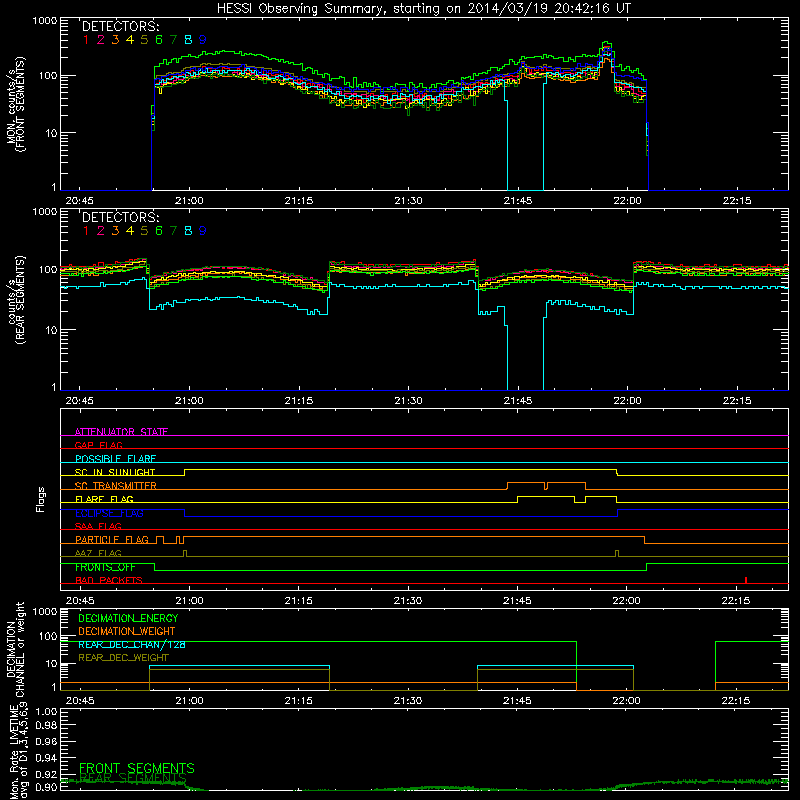The image size is (800, 800).
Task: Click the red BAD_PACKETS tick mark near 22:15
Action: [746, 580]
